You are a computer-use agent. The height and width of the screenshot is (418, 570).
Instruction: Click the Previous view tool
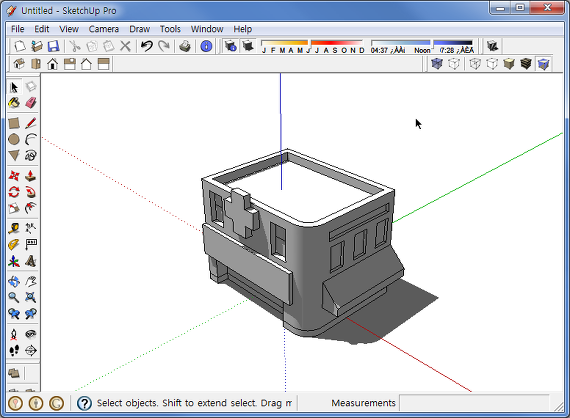14,314
